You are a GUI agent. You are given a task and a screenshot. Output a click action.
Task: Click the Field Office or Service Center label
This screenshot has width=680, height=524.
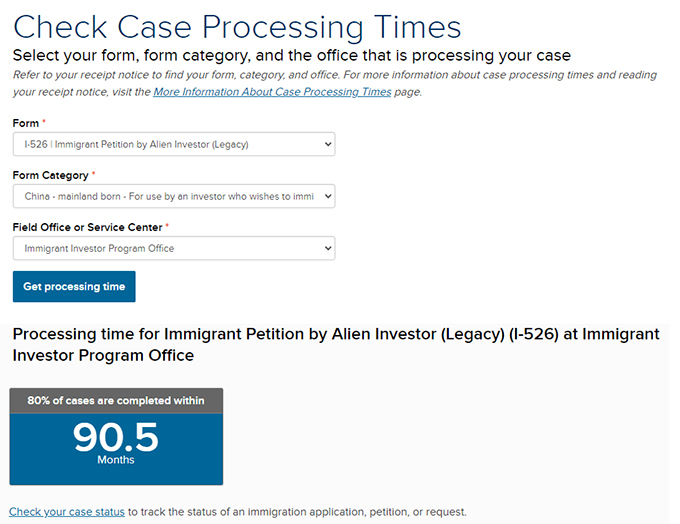[x=87, y=227]
